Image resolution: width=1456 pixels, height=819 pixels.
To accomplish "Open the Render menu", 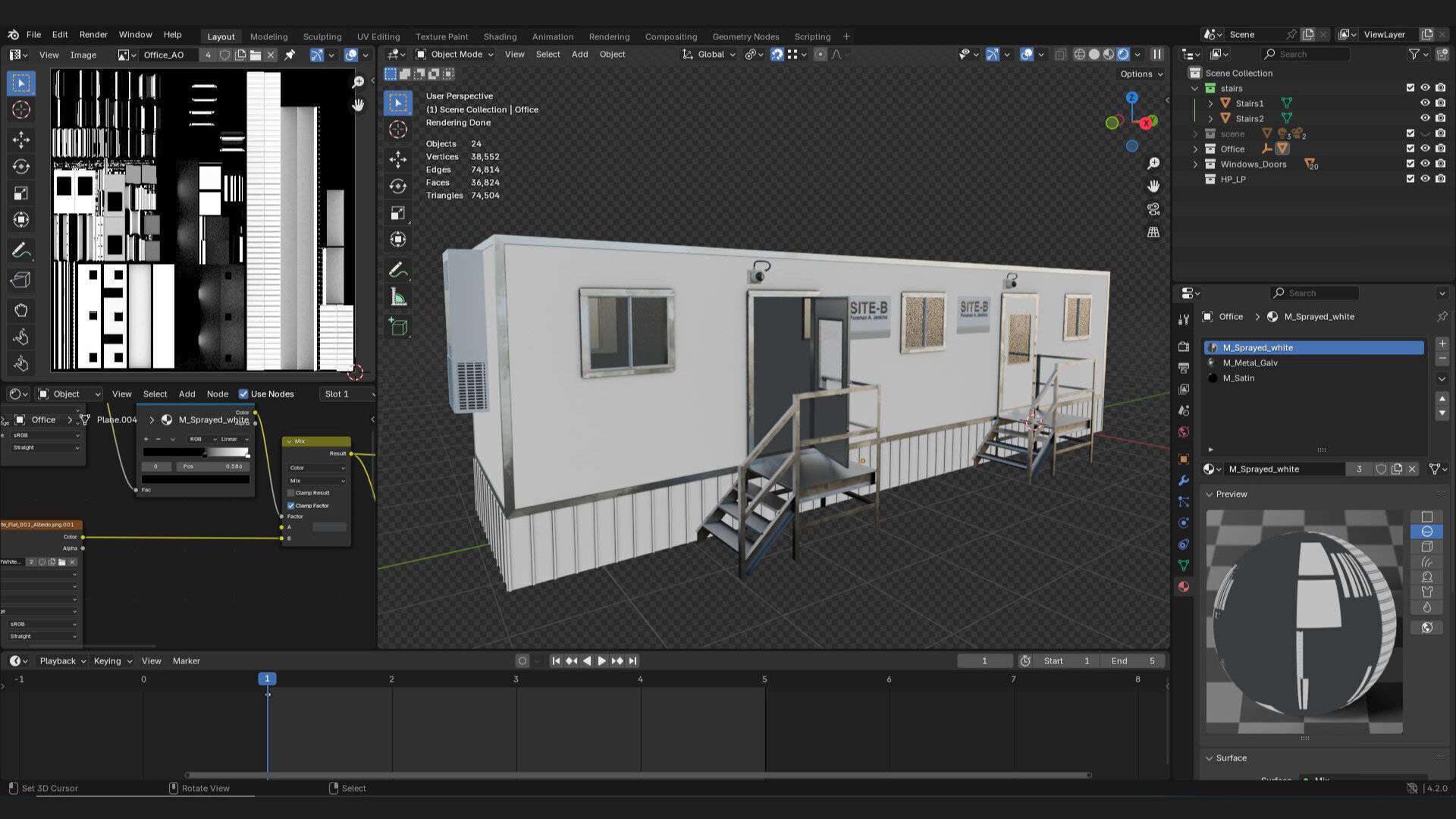I will pos(93,35).
